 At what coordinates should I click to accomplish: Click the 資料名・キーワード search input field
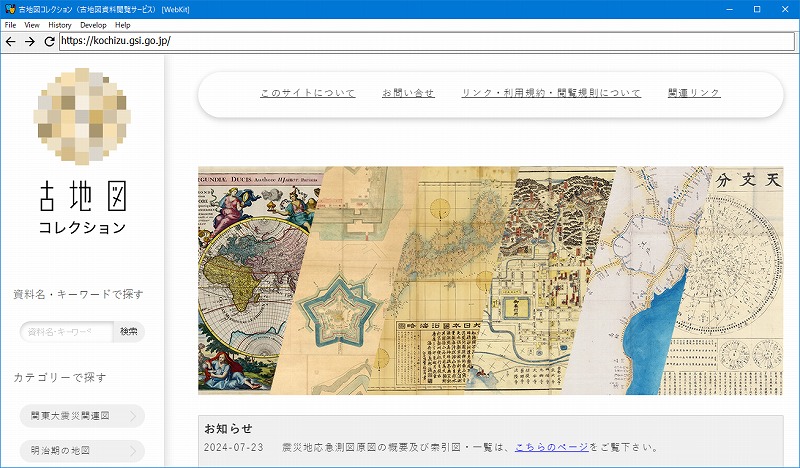pyautogui.click(x=66, y=332)
